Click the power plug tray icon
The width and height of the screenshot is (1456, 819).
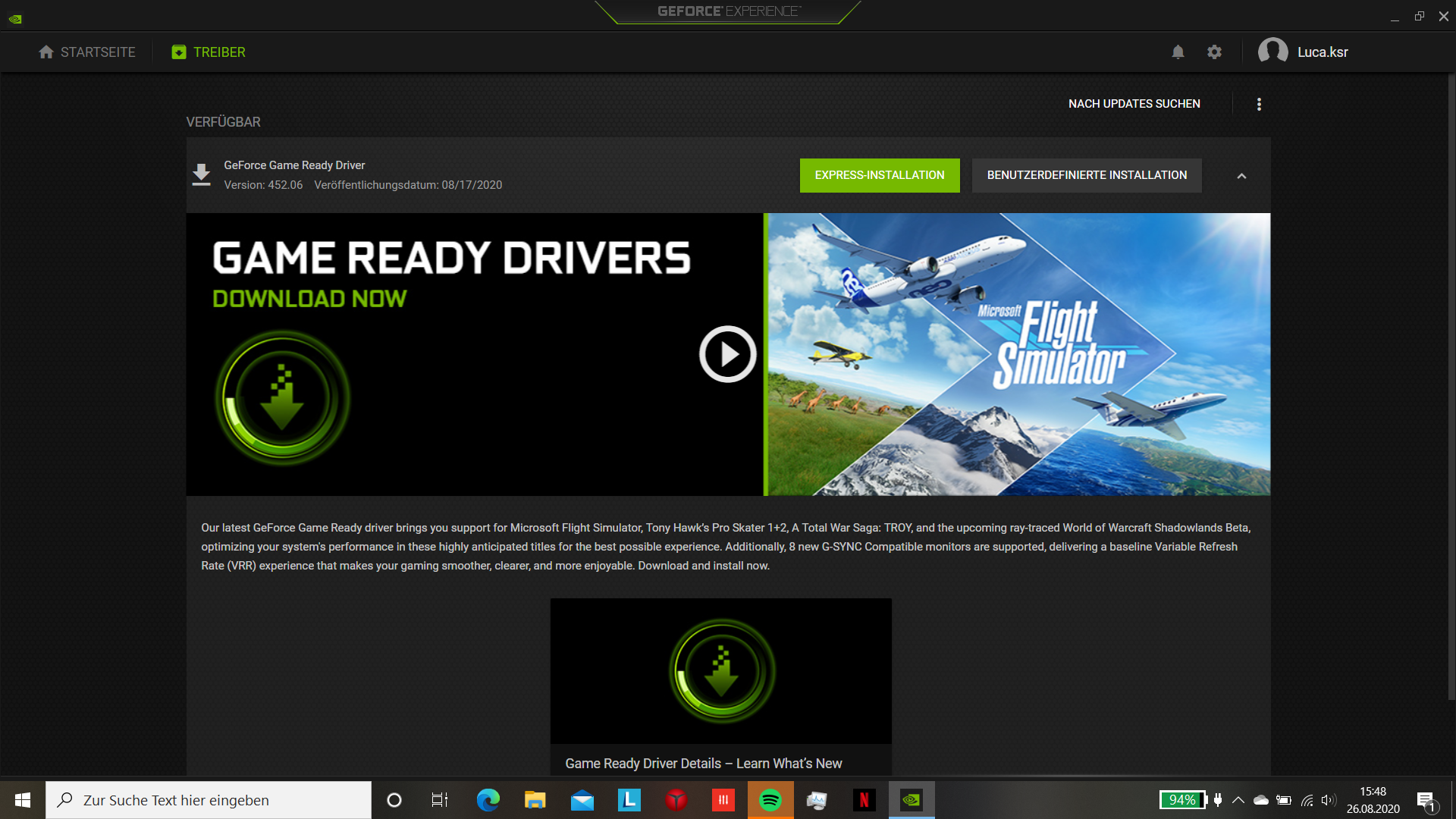tap(1218, 800)
